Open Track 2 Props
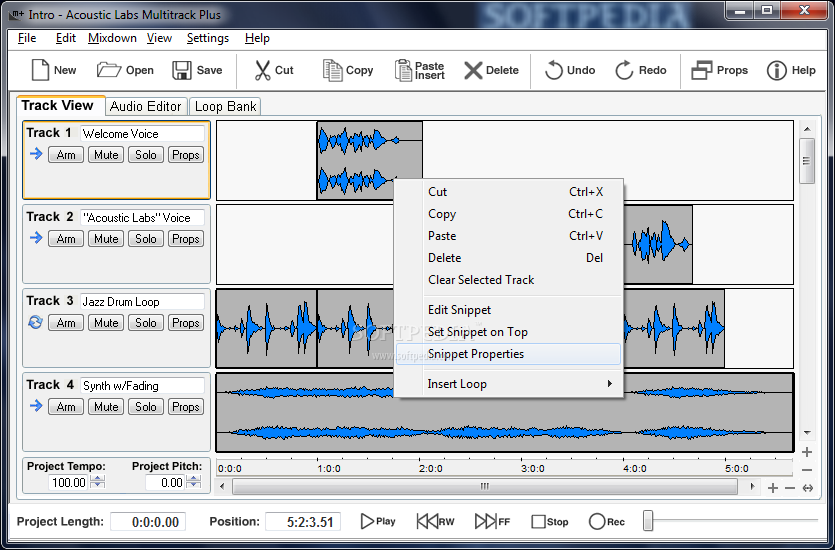The image size is (835, 550). click(x=186, y=239)
